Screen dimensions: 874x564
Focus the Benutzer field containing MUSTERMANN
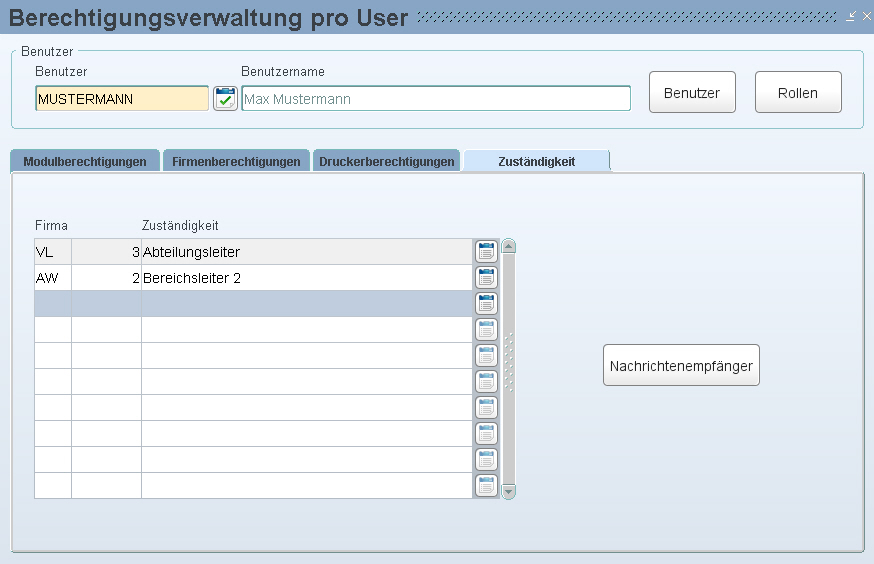[121, 99]
